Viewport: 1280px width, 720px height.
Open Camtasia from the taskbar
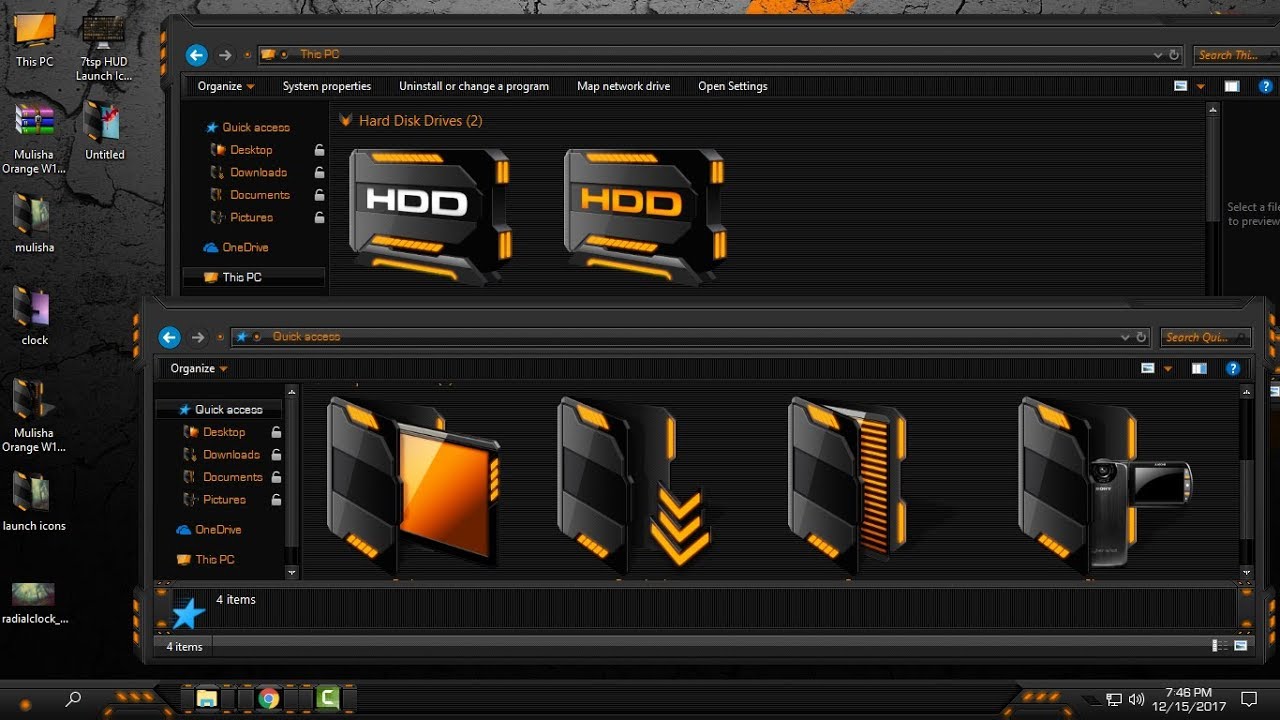[330, 699]
